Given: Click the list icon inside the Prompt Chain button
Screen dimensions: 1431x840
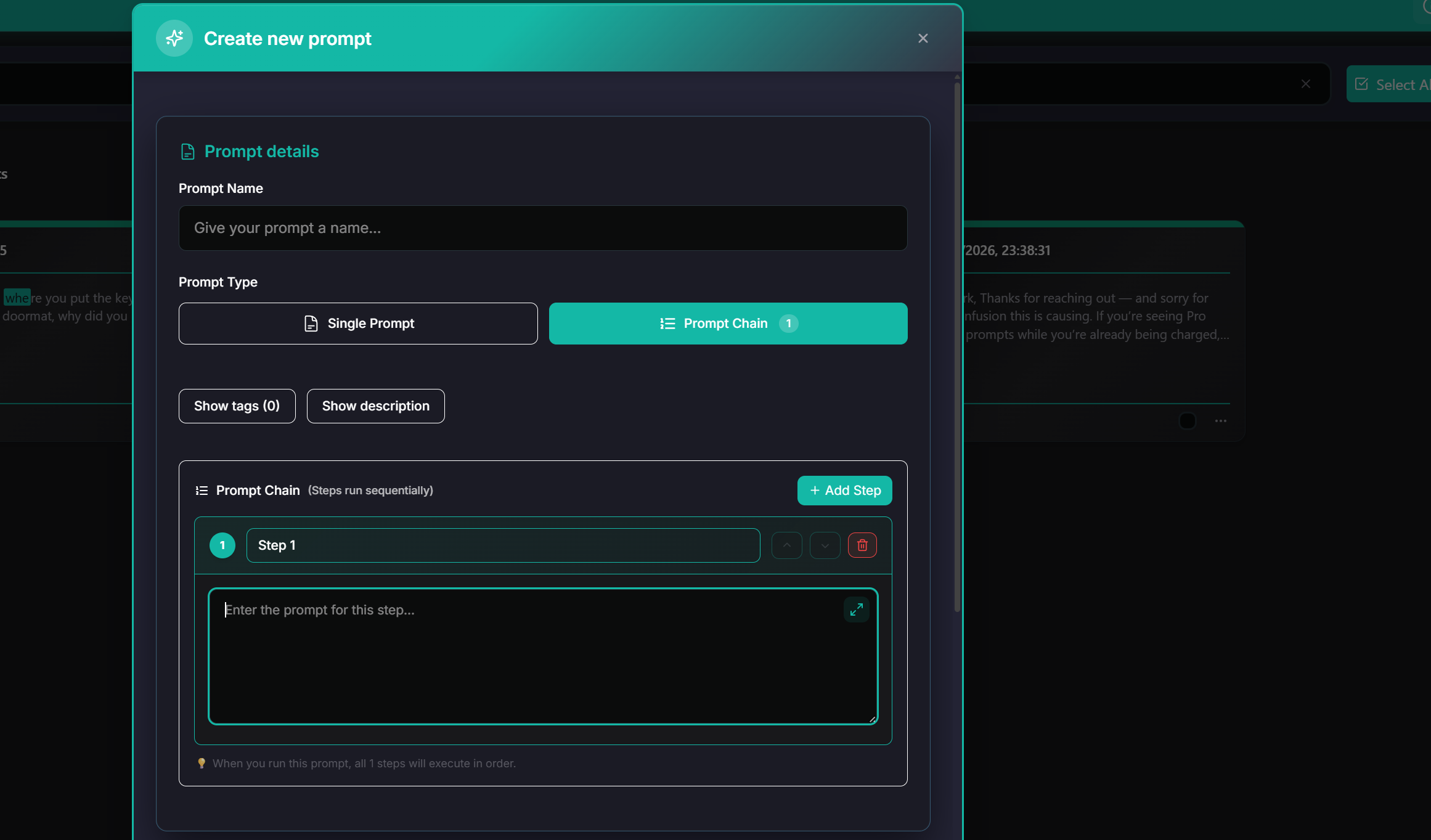Looking at the screenshot, I should [666, 323].
